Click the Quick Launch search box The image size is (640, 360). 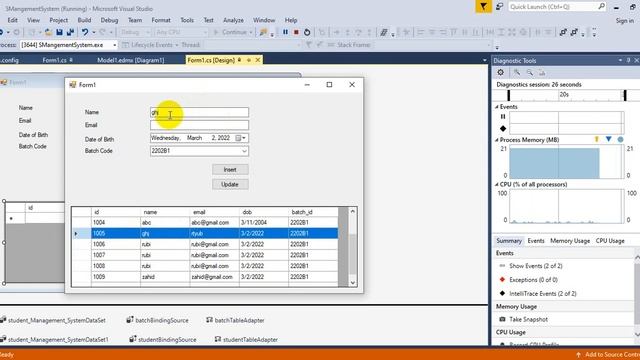pyautogui.click(x=553, y=7)
